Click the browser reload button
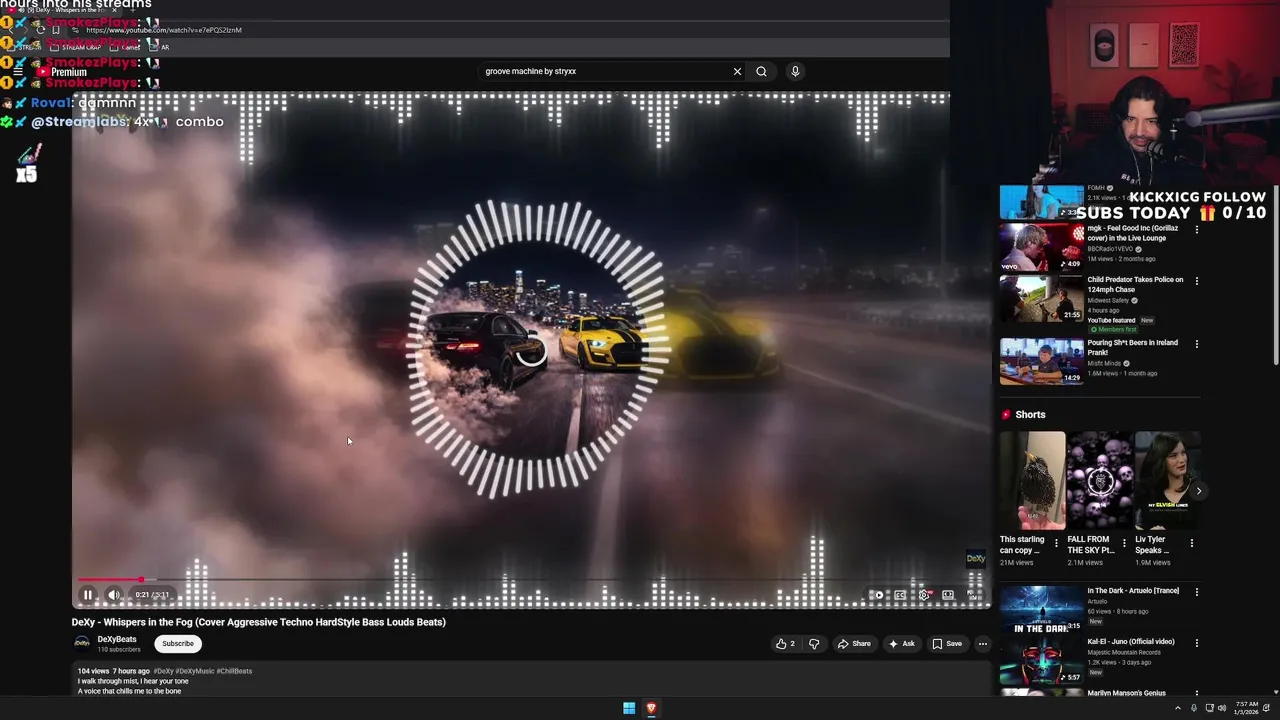The height and width of the screenshot is (720, 1280). 41,30
